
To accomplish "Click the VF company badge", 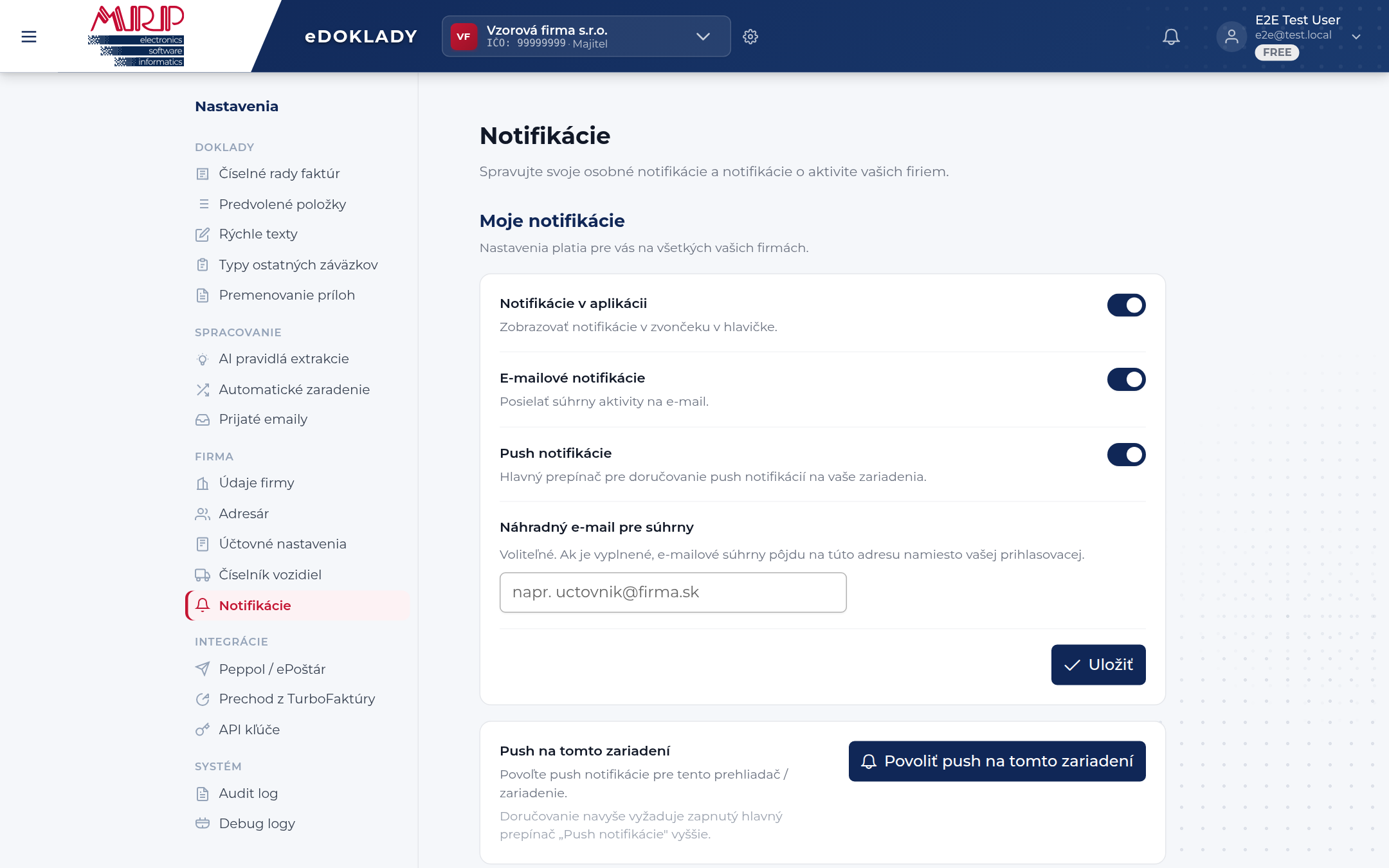I will click(464, 37).
